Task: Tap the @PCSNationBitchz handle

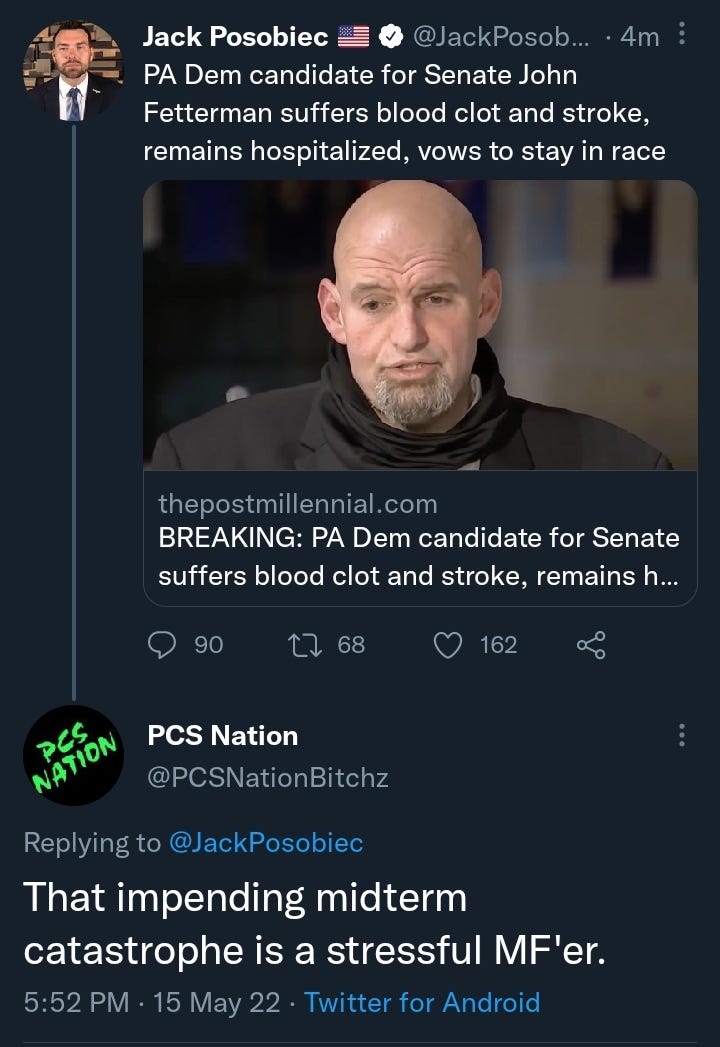Action: tap(267, 777)
